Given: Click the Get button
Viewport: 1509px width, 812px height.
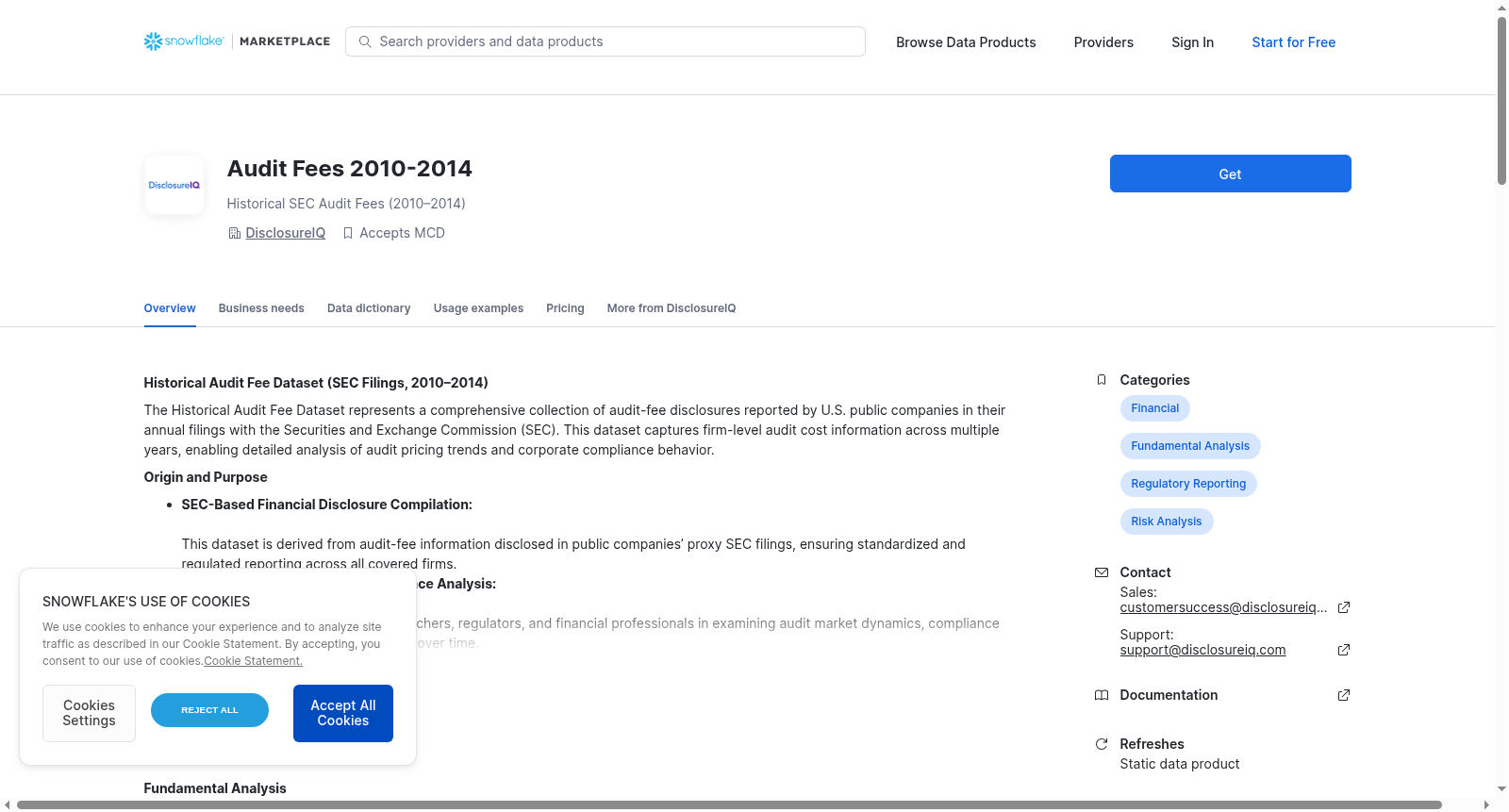Looking at the screenshot, I should pyautogui.click(x=1231, y=174).
